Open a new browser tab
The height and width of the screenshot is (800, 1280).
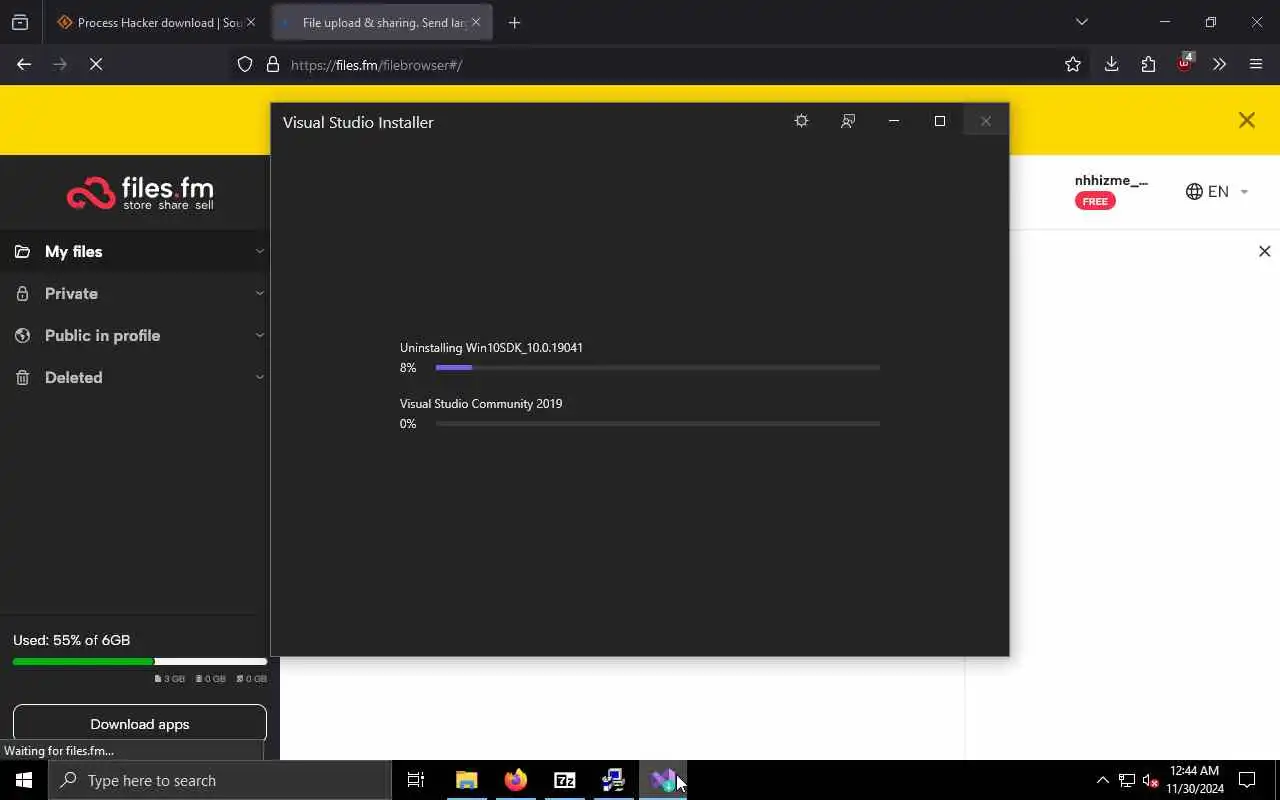pos(514,22)
